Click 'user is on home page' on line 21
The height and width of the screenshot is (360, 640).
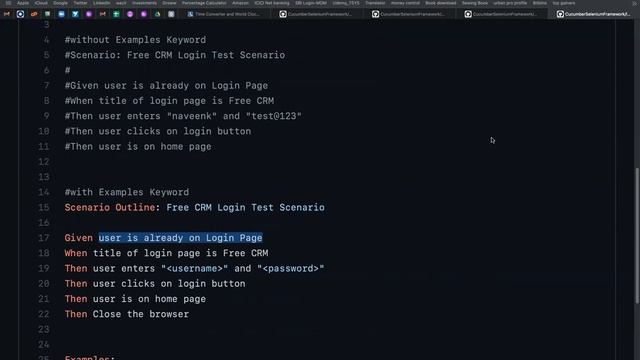149,299
